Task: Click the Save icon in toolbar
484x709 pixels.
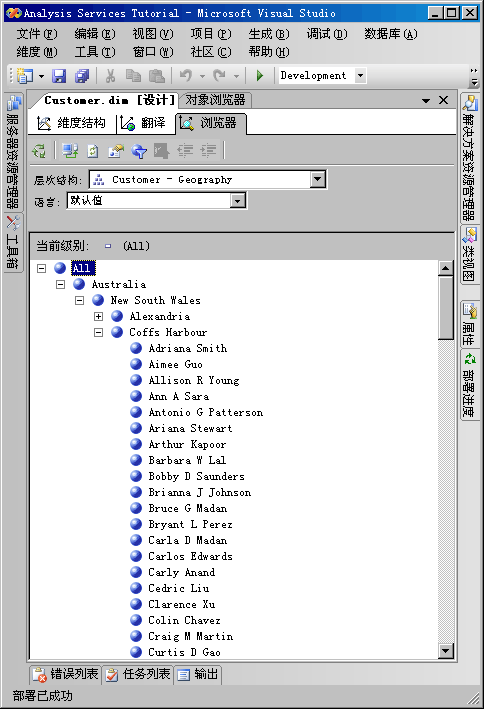Action: point(59,76)
